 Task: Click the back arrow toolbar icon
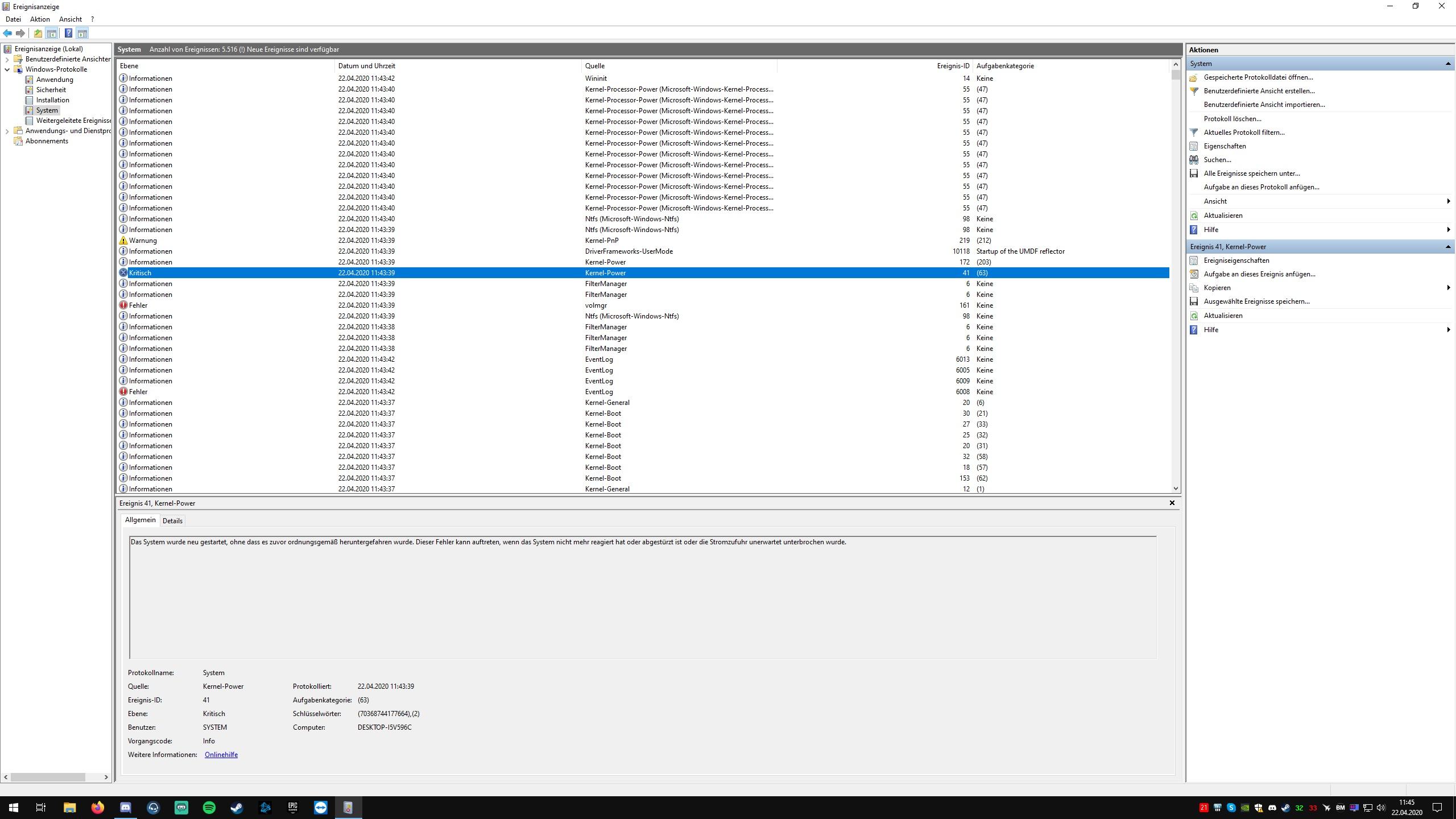click(x=7, y=33)
